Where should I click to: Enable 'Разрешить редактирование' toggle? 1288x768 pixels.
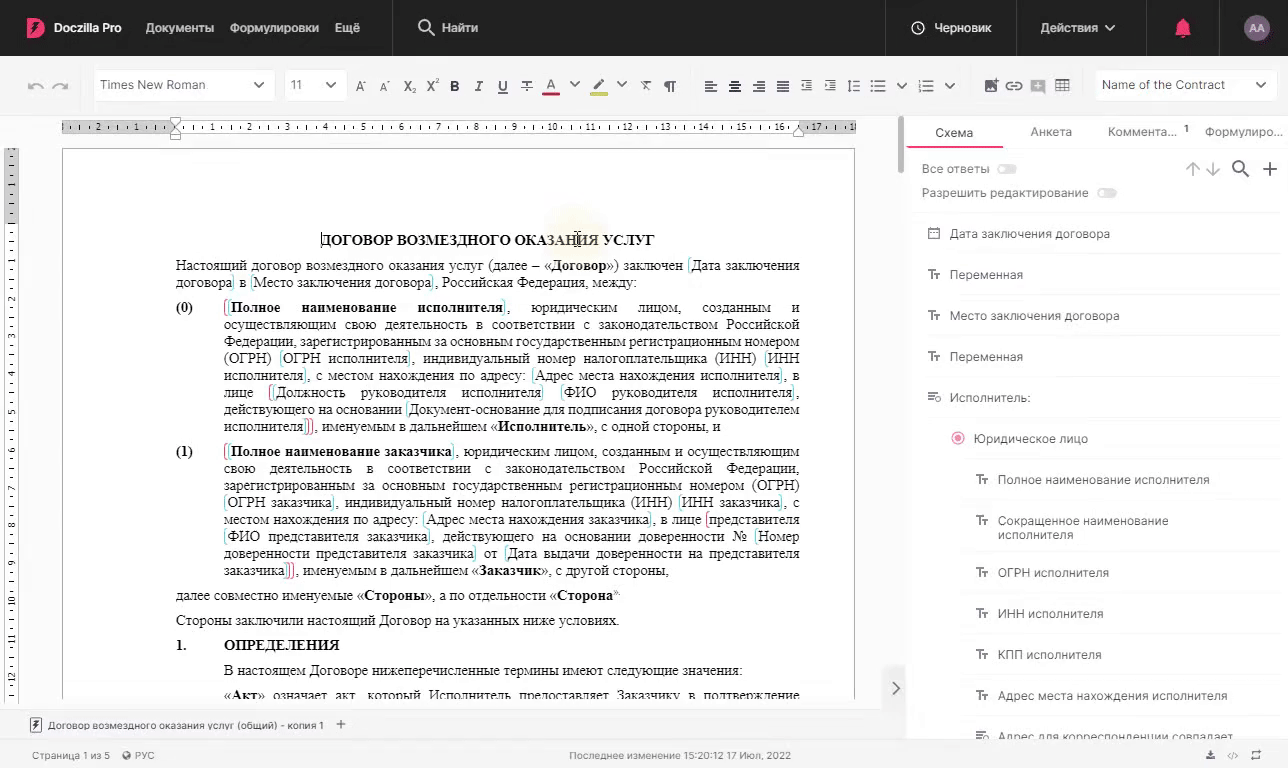coord(1107,193)
